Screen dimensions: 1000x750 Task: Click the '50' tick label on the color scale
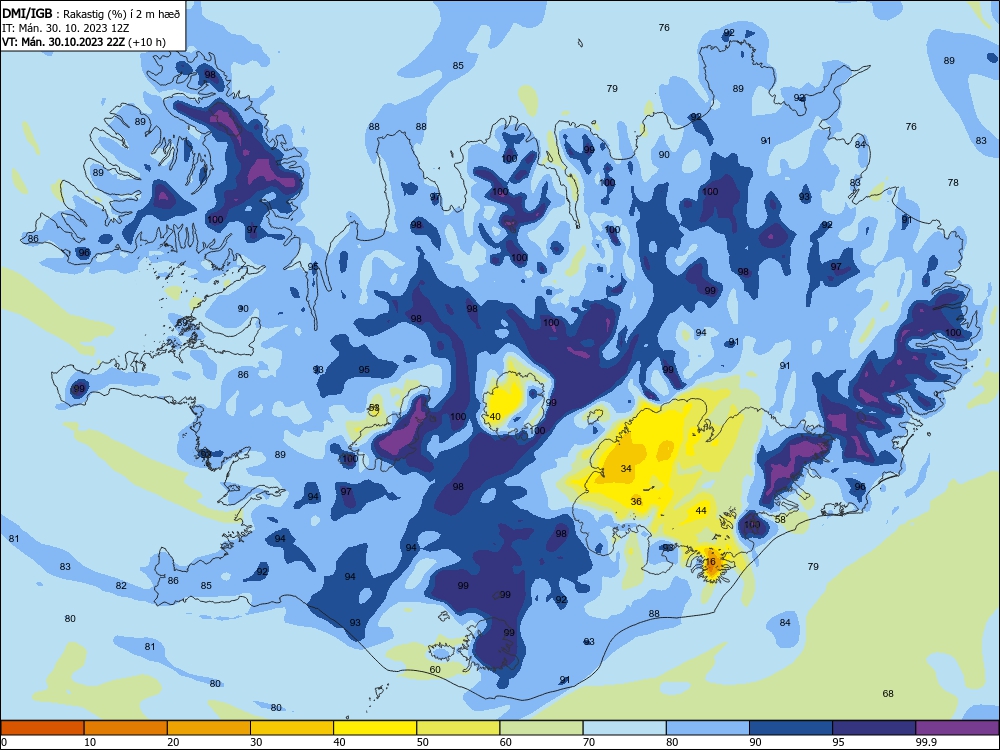point(422,742)
